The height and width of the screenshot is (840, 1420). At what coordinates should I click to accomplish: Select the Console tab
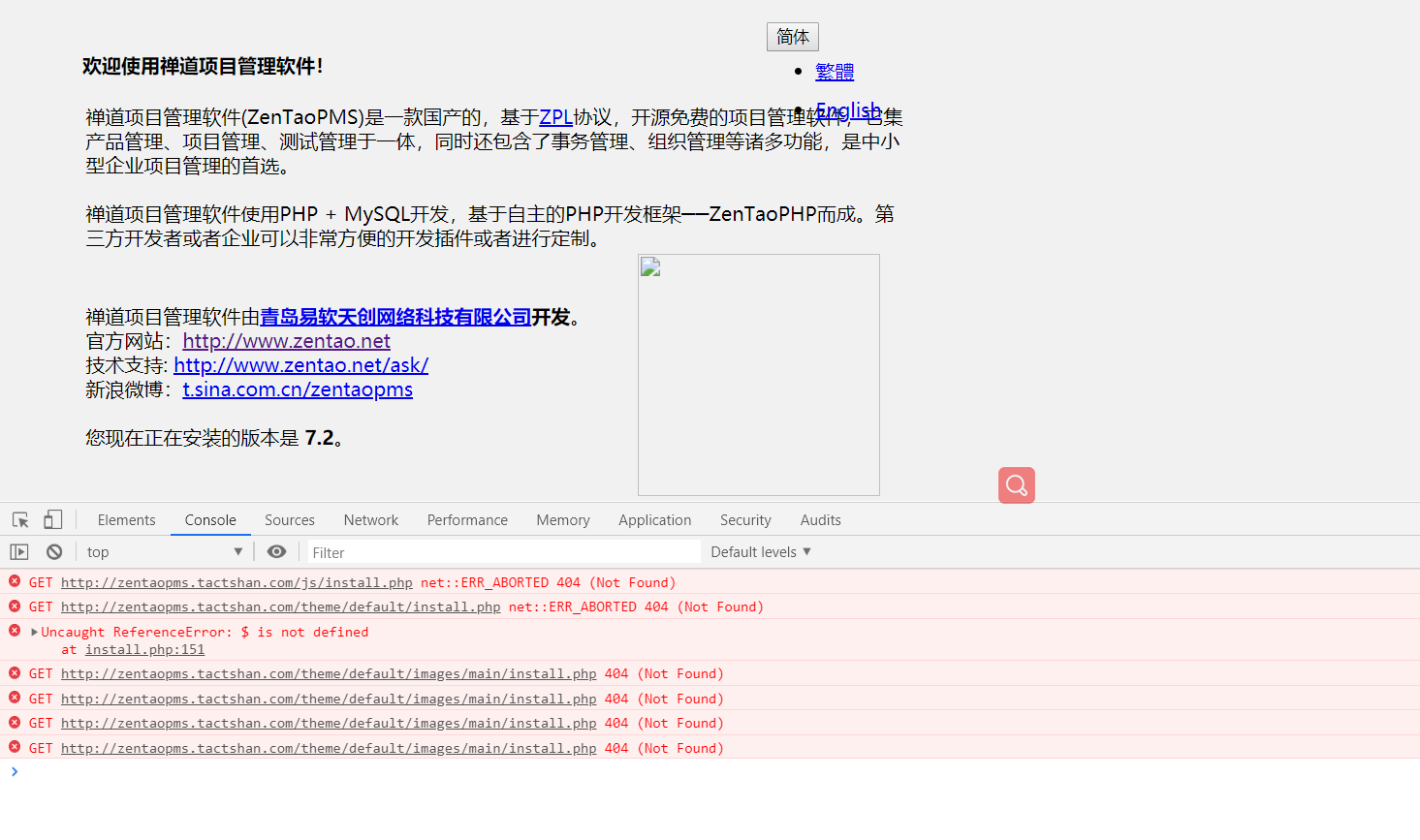210,520
